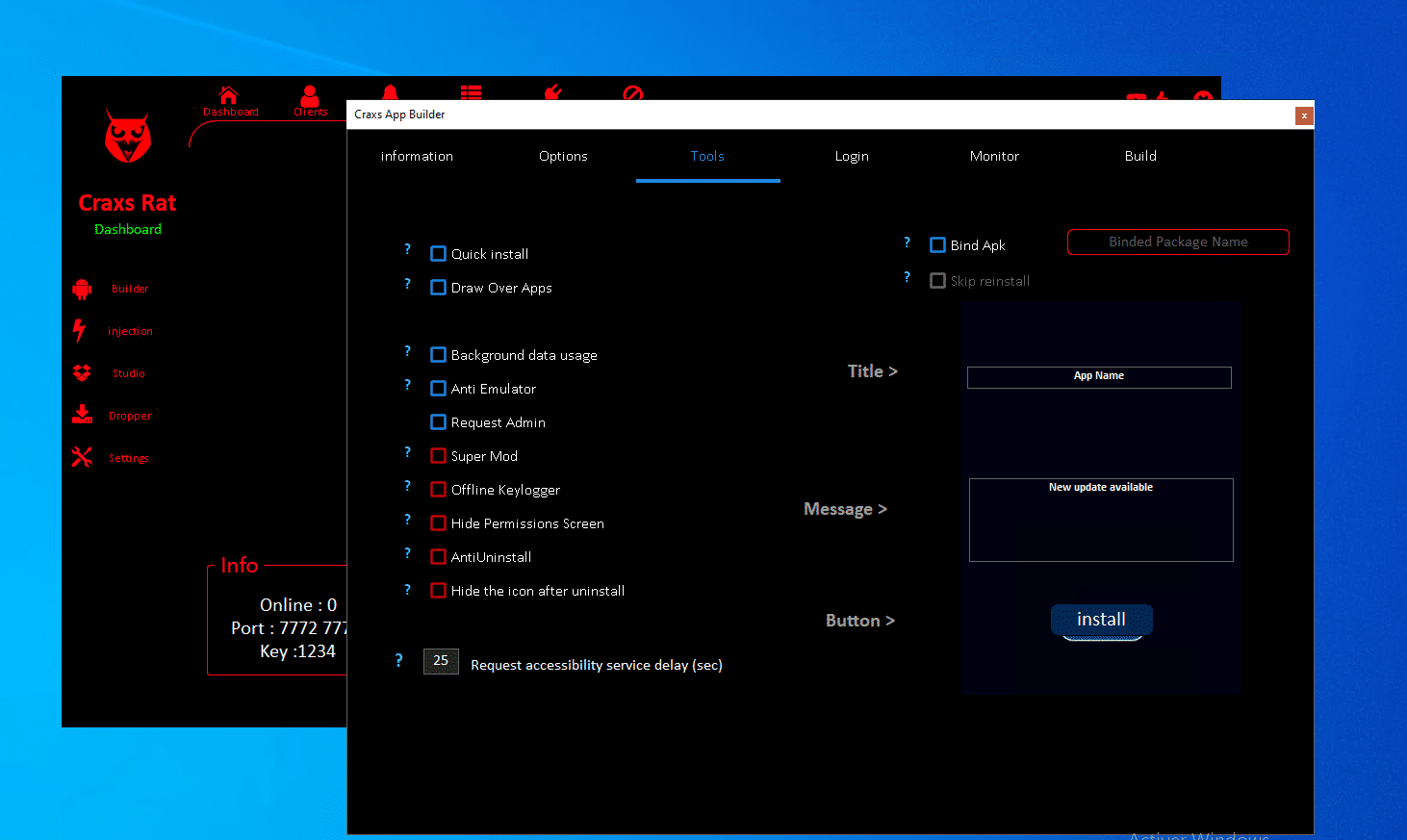Toggle the Draw Over Apps checkbox
This screenshot has height=840, width=1407.
click(x=438, y=288)
